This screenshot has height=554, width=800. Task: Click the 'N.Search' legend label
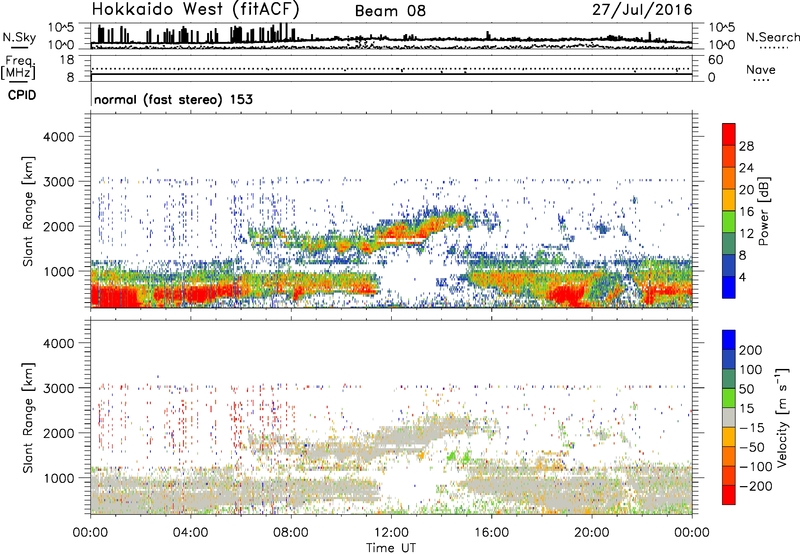point(772,37)
